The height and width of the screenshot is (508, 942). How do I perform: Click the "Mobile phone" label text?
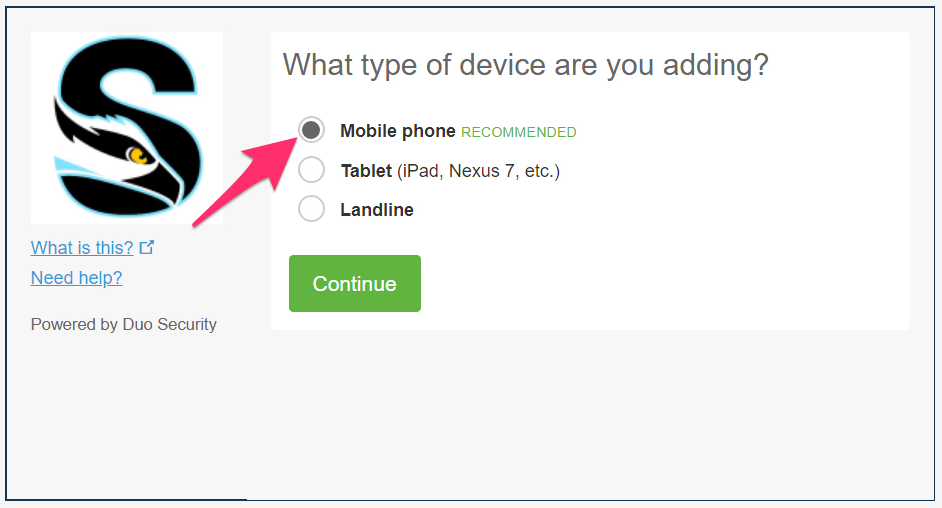pos(398,131)
